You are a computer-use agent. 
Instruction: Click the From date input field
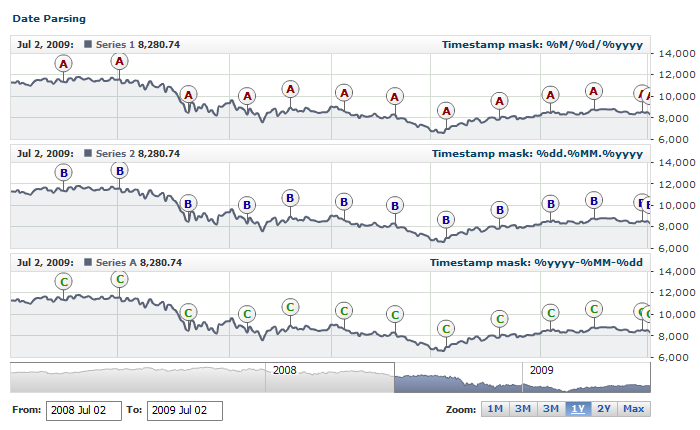[x=83, y=410]
